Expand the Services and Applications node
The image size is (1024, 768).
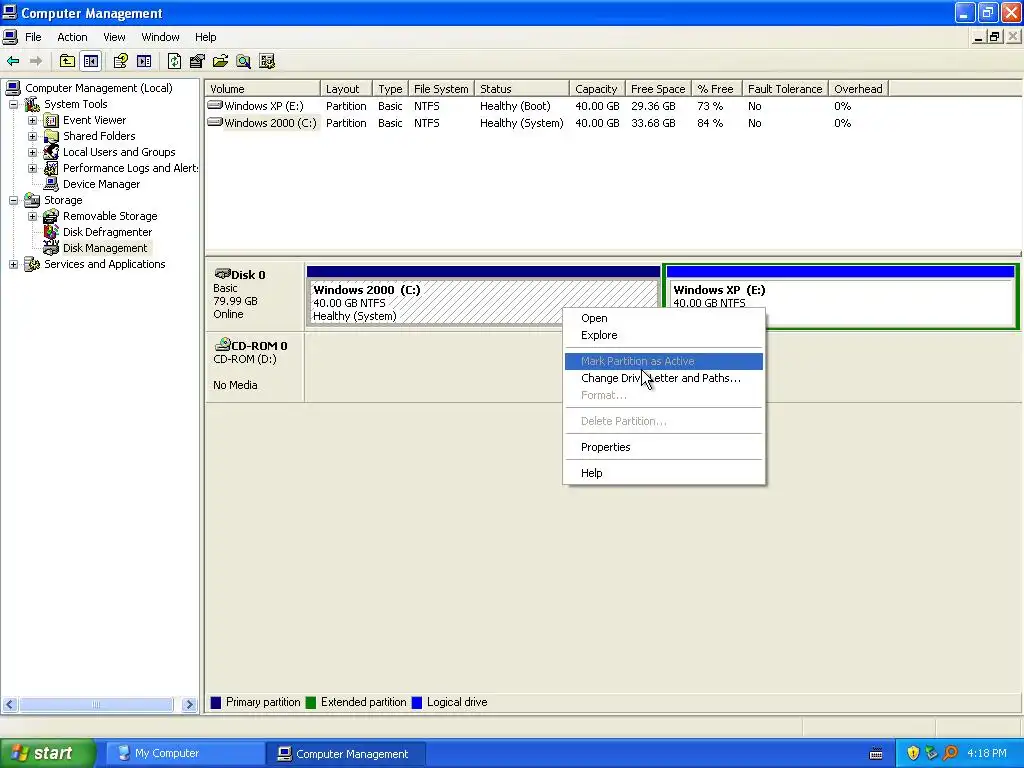pos(13,264)
